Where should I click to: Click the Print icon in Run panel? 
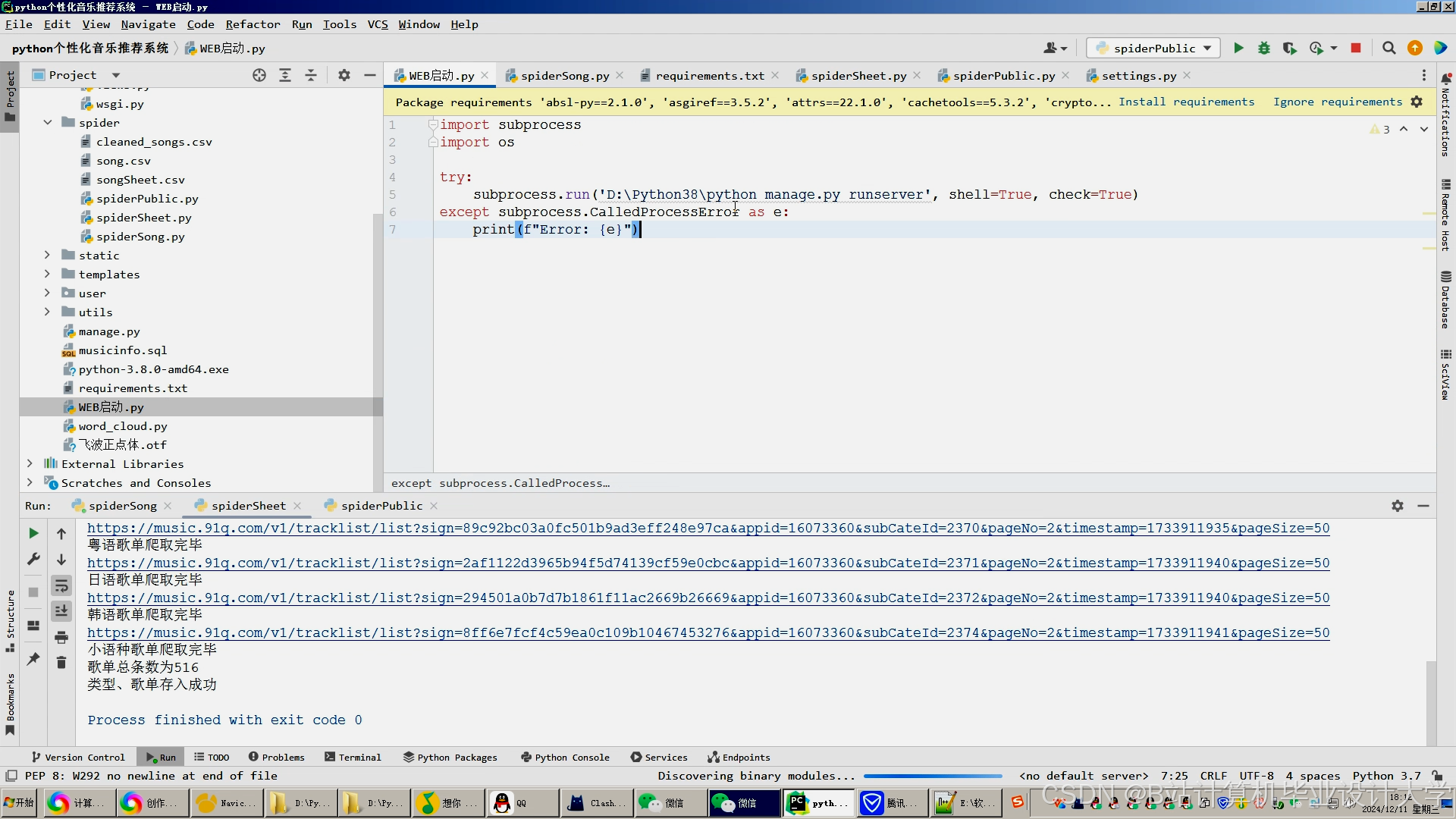[x=61, y=637]
